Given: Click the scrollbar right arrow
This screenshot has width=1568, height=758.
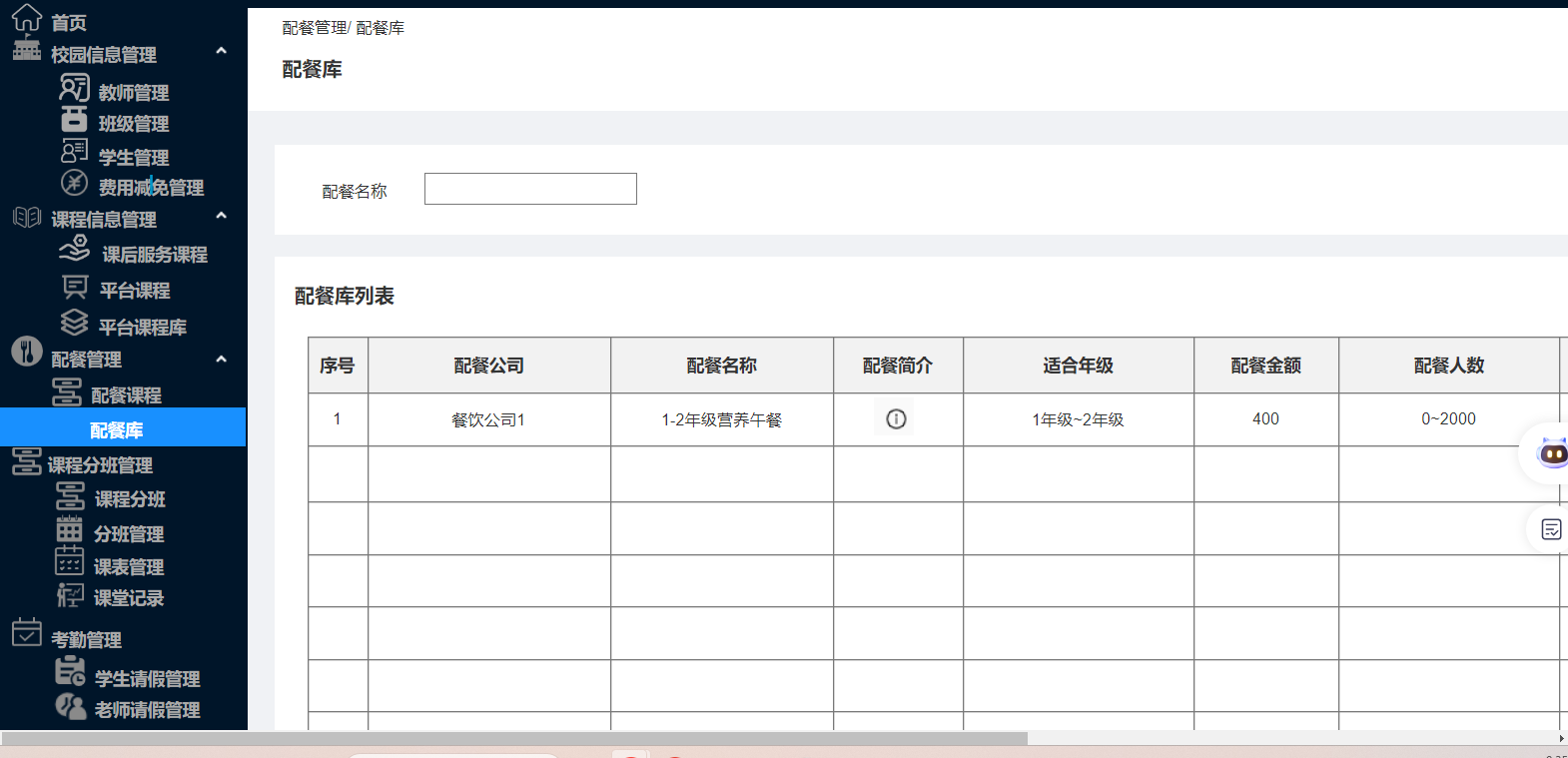Looking at the screenshot, I should (x=1561, y=738).
